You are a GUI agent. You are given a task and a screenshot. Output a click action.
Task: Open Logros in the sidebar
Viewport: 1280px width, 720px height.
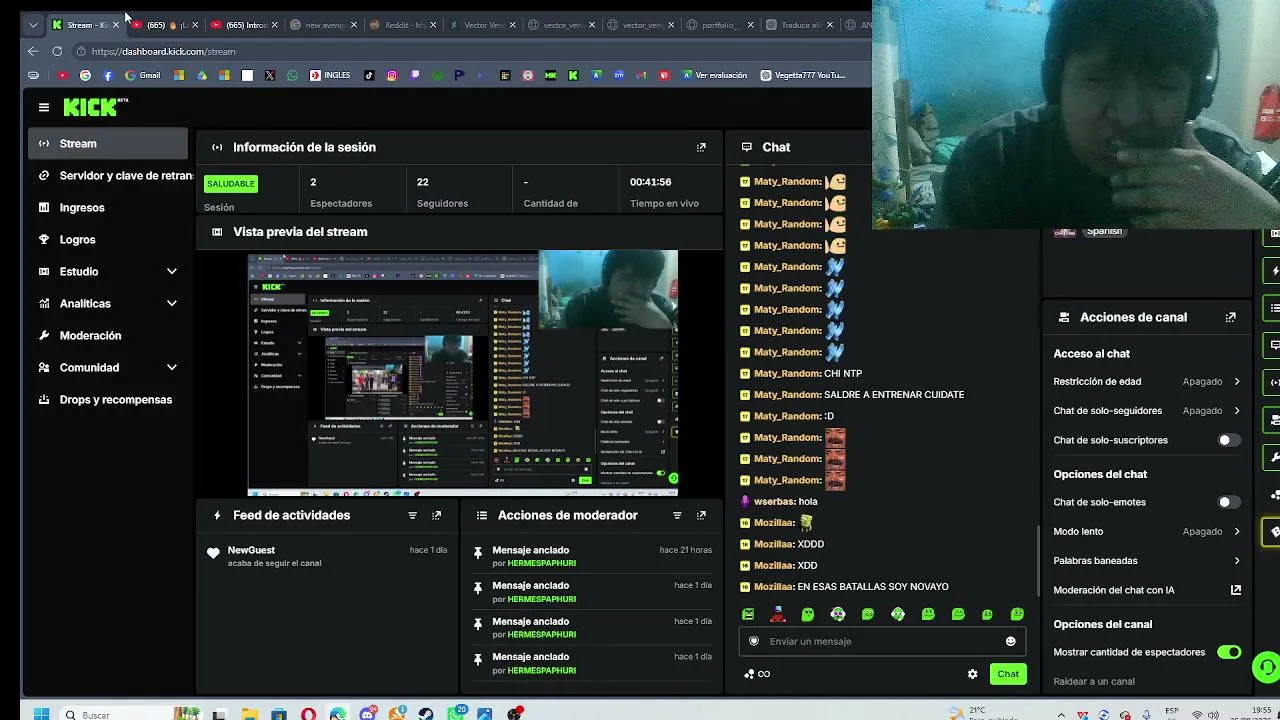tap(108, 239)
